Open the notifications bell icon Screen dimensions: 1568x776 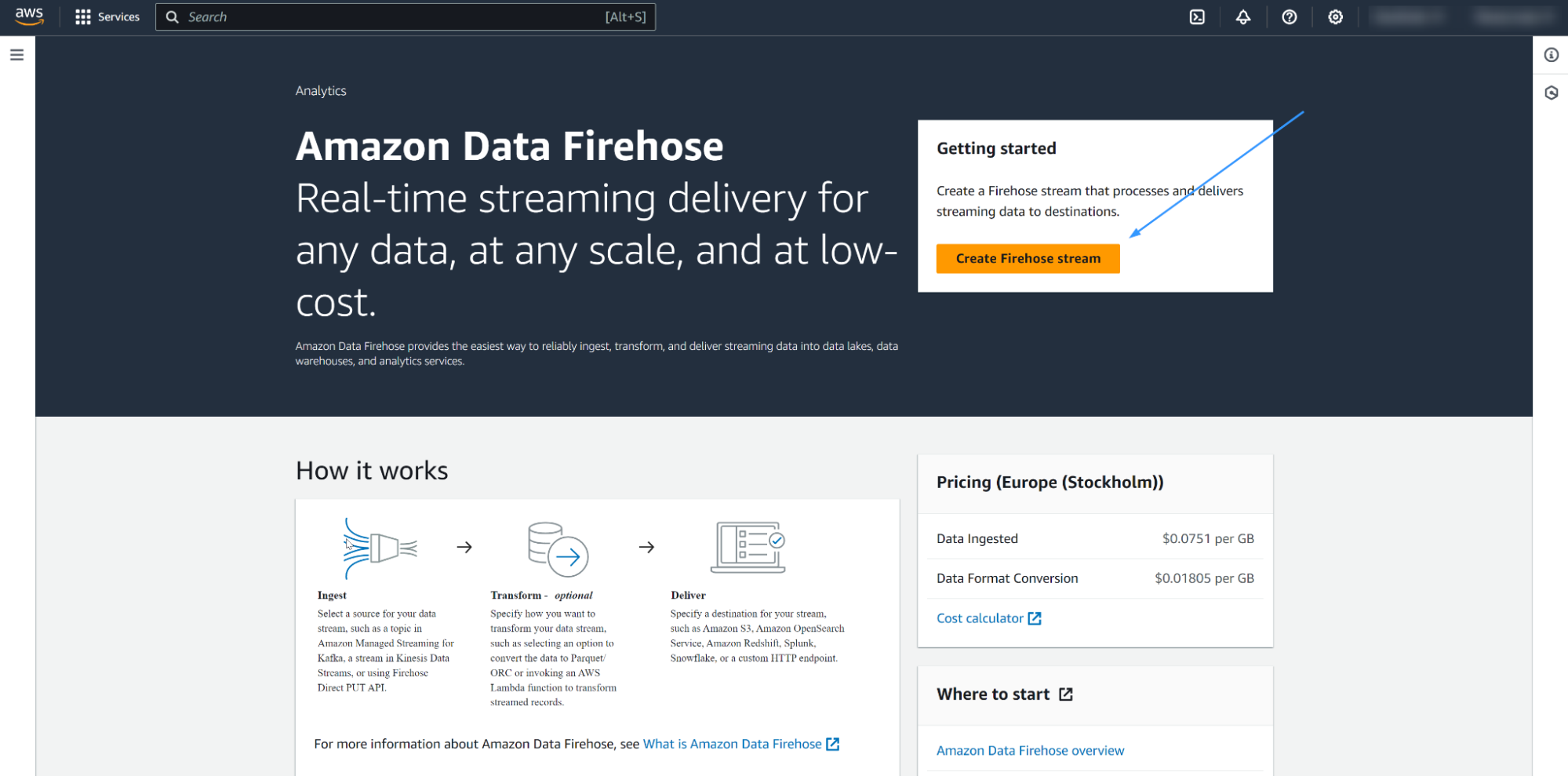coord(1243,16)
